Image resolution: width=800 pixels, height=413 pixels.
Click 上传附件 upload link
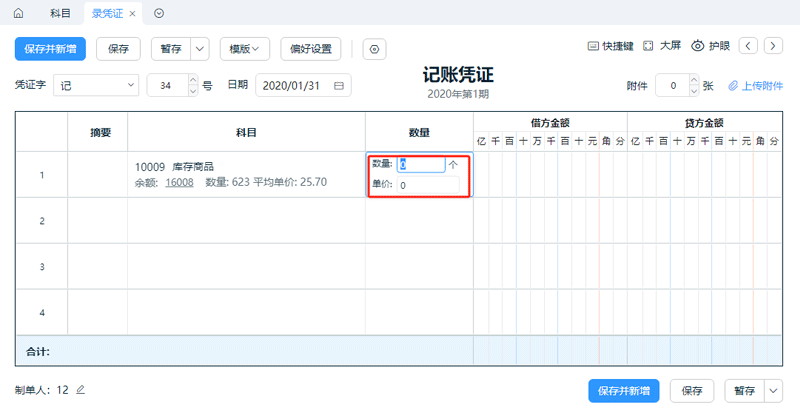[x=756, y=86]
